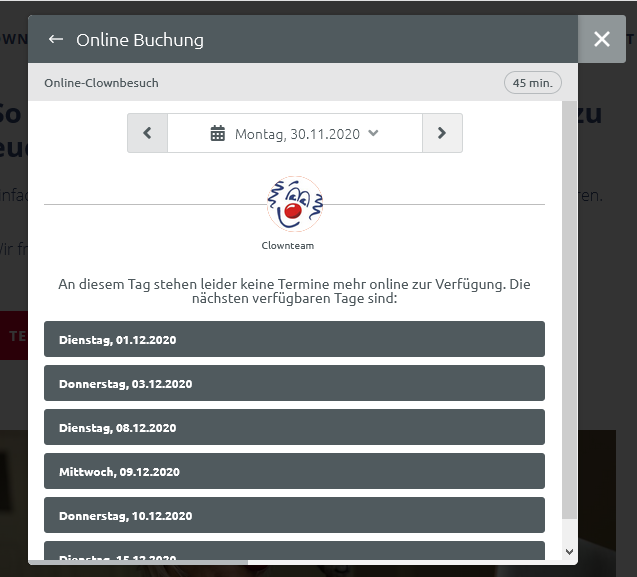Go to the previous day
637x577 pixels.
(x=147, y=133)
